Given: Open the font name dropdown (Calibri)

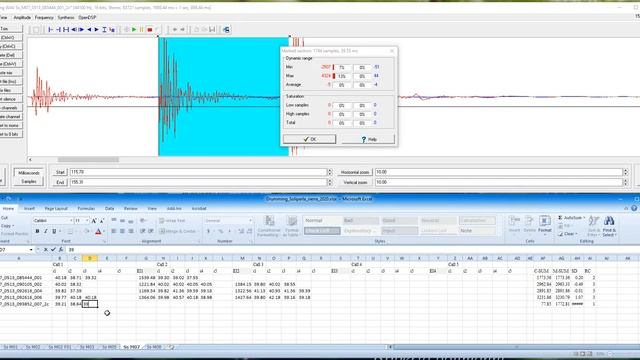Looking at the screenshot, I should coord(71,220).
